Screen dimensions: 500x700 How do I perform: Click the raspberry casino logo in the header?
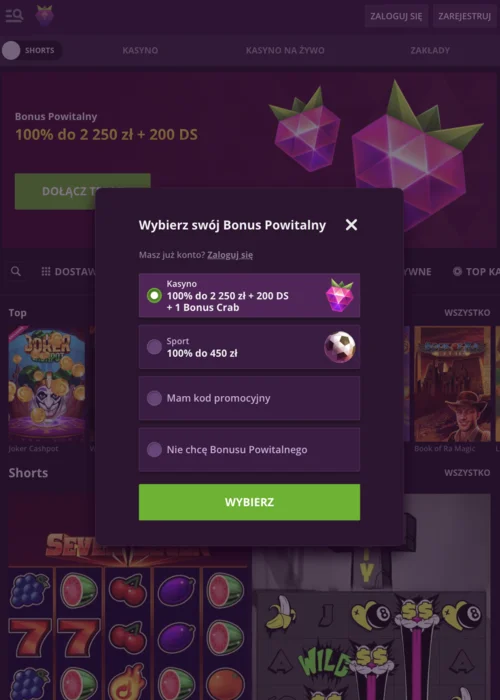(45, 16)
